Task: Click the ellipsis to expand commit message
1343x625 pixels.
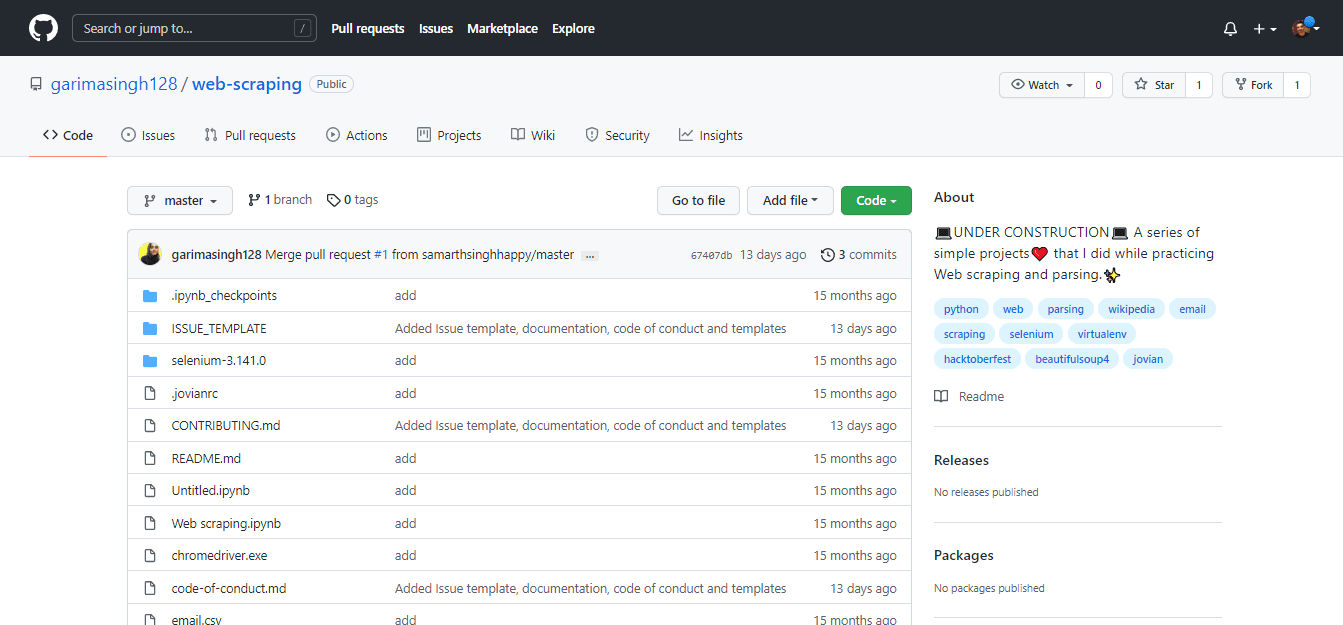Action: (x=590, y=256)
